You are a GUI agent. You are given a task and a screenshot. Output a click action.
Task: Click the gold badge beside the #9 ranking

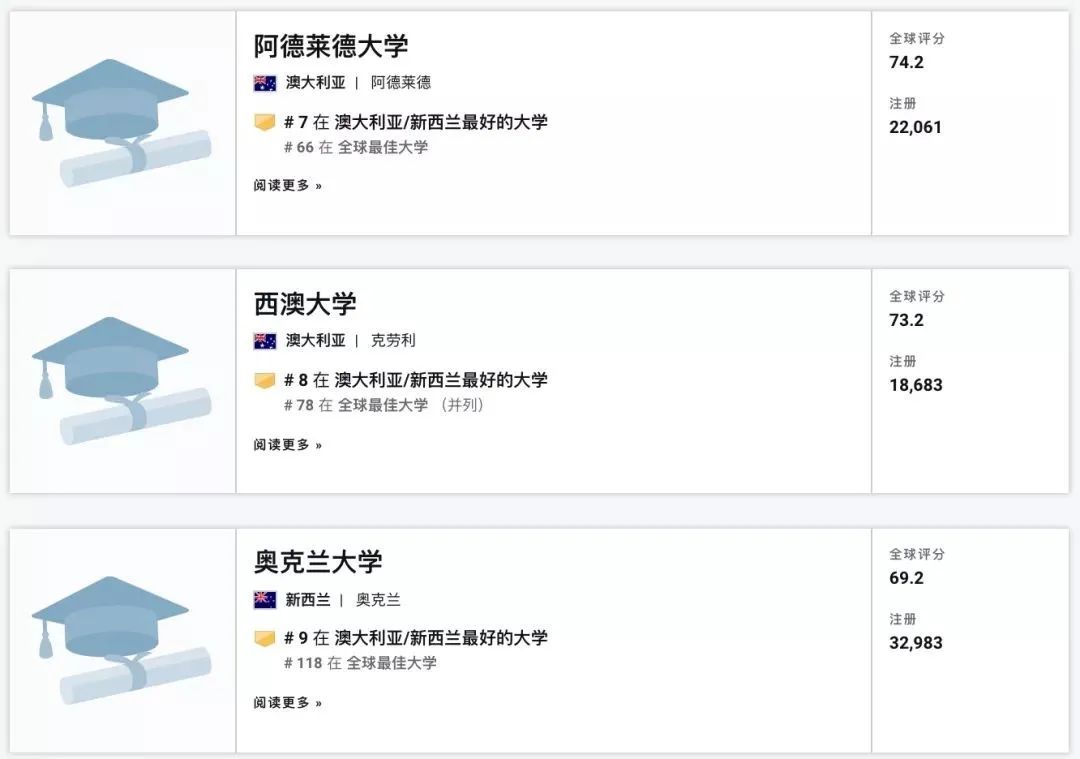(x=264, y=639)
